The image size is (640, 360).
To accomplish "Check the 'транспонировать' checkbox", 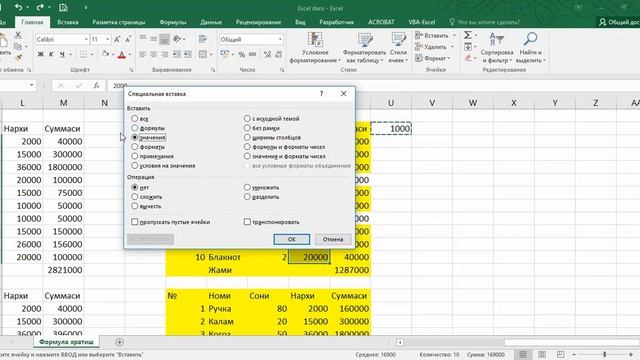I will pos(247,222).
